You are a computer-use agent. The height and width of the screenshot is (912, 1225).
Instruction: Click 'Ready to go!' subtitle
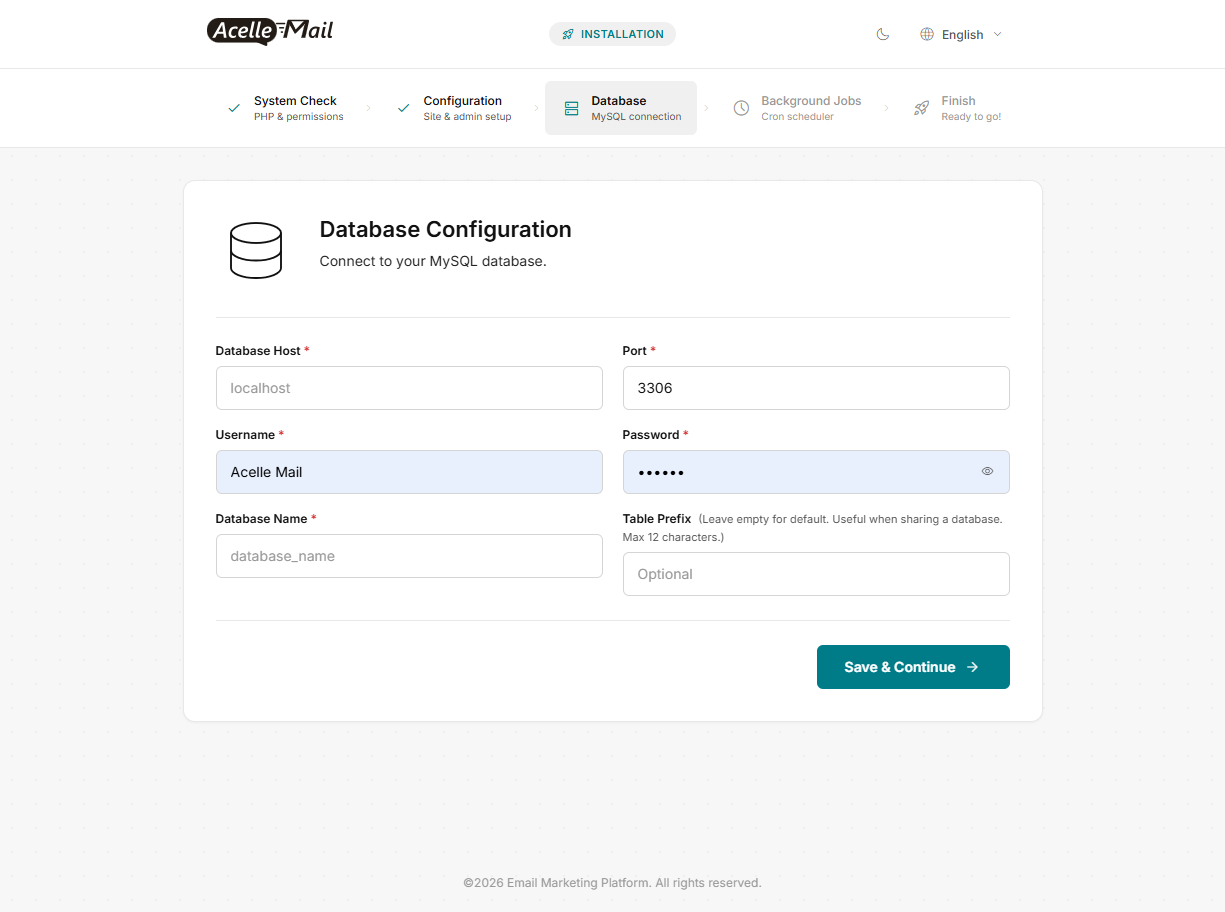point(971,117)
